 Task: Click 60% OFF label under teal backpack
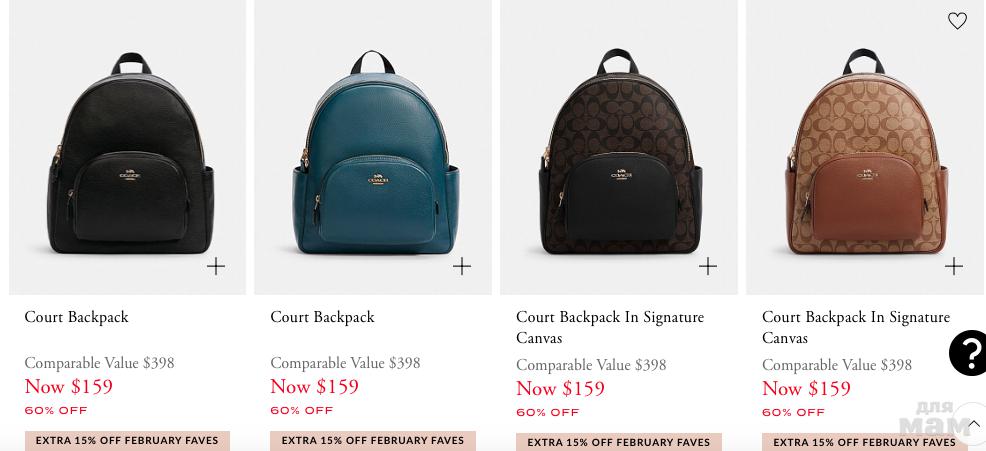pyautogui.click(x=302, y=410)
